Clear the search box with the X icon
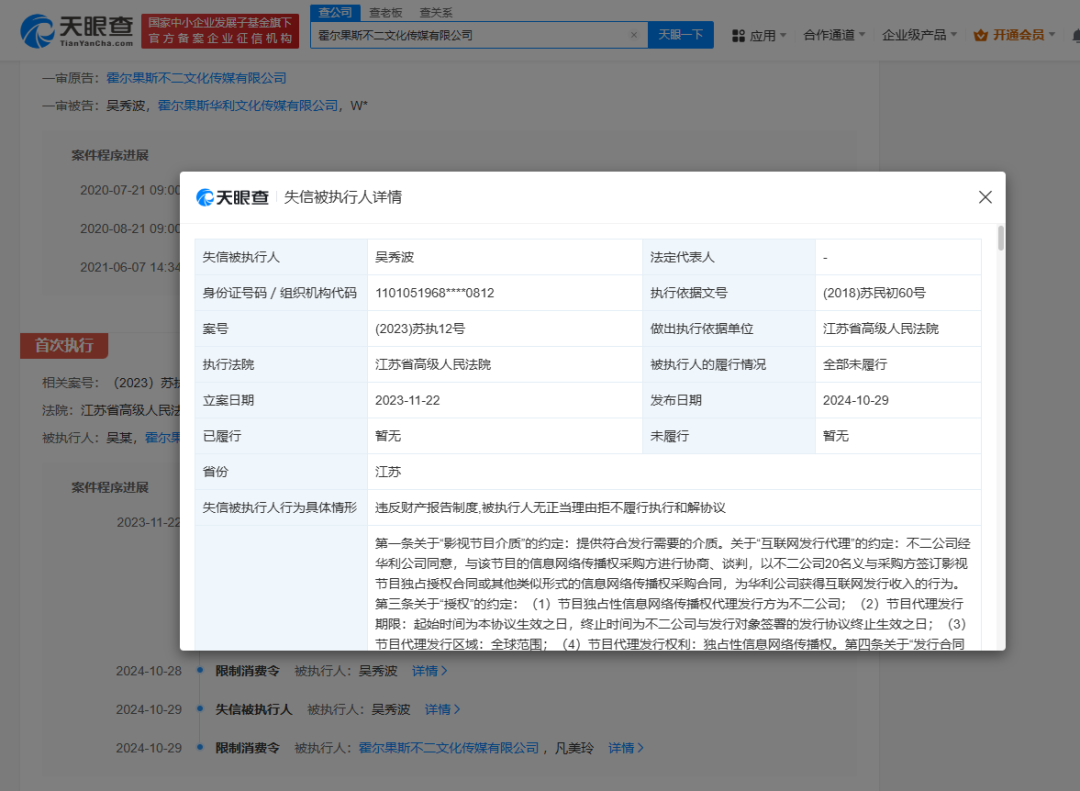This screenshot has width=1080, height=791. coord(633,35)
